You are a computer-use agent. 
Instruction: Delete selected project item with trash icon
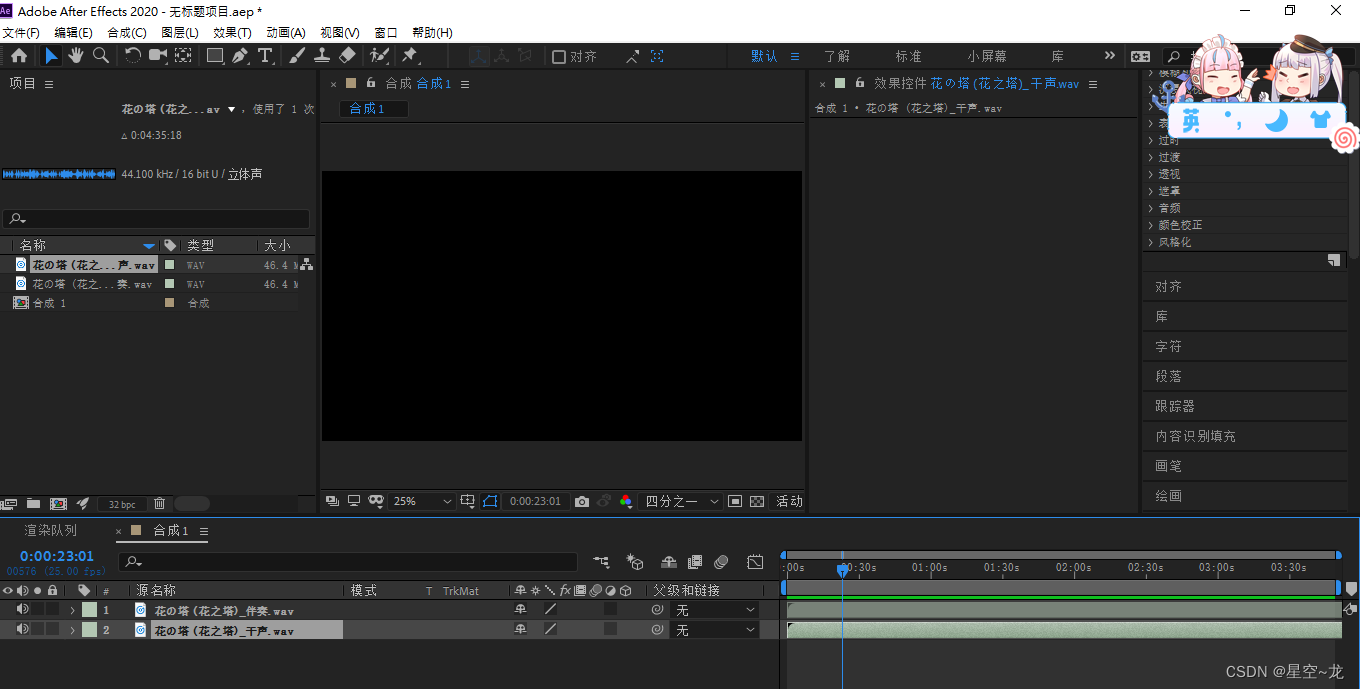tap(159, 504)
